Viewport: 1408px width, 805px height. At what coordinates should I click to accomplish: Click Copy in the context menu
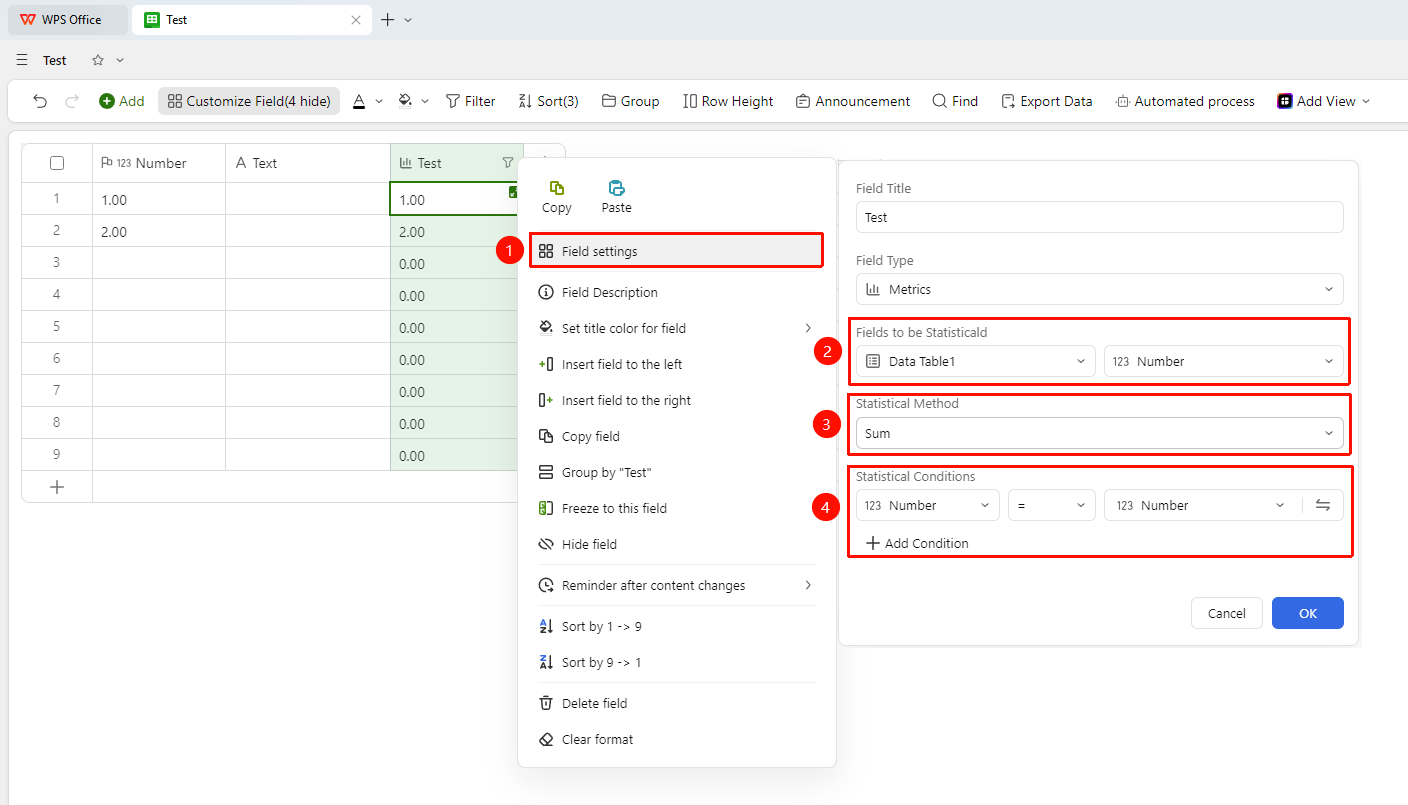[557, 197]
